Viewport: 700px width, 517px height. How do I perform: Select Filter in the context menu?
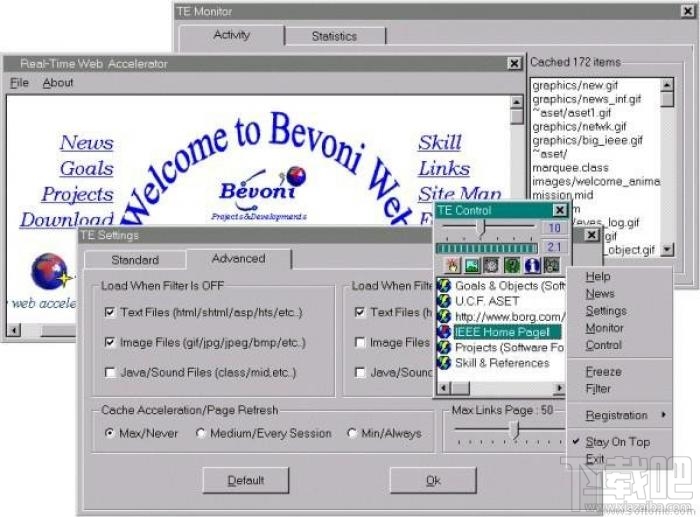(598, 388)
